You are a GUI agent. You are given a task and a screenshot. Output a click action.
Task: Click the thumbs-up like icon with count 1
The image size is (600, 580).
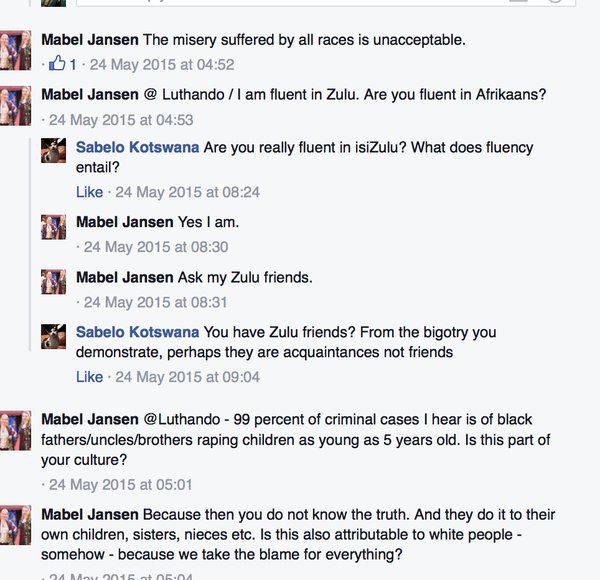click(x=58, y=64)
